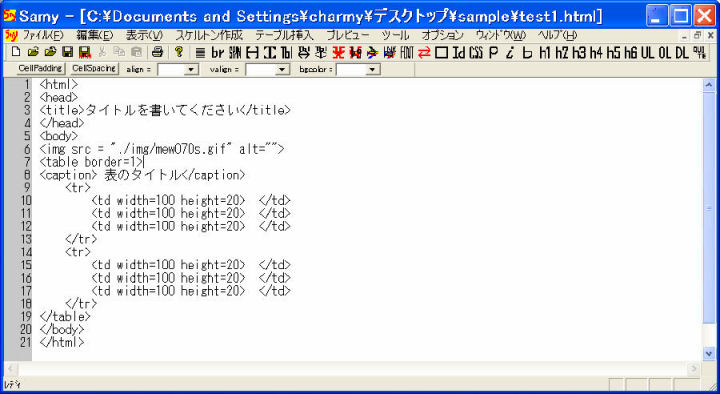Screen dimensions: 720x394
Task: Click the FONT tag toolbar icon
Action: (x=407, y=53)
